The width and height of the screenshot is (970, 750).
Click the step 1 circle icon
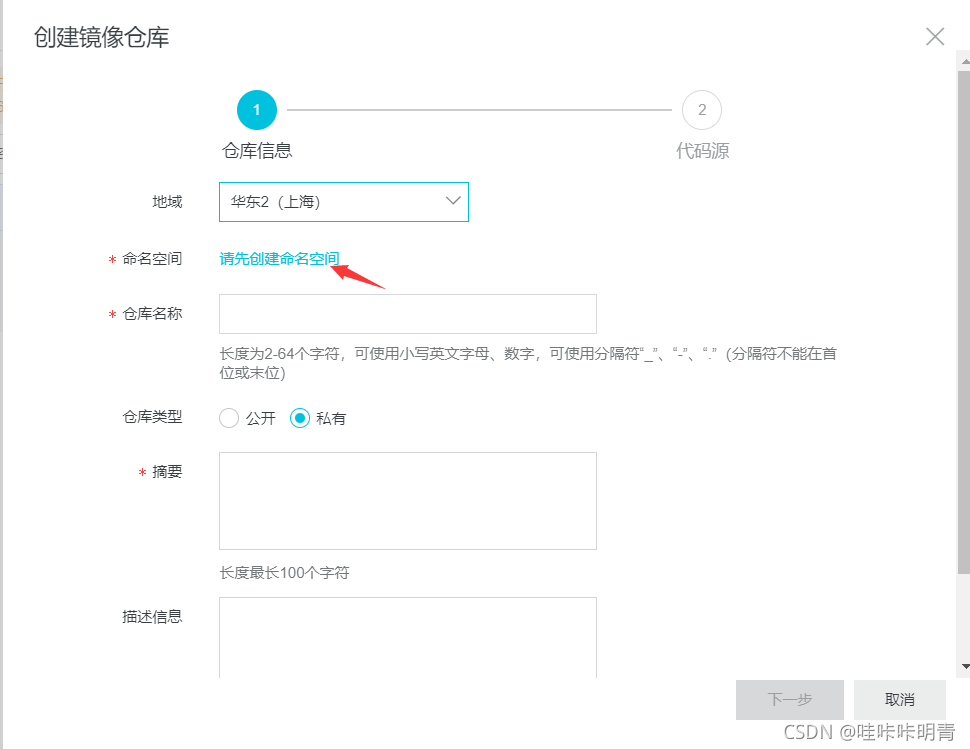click(256, 110)
